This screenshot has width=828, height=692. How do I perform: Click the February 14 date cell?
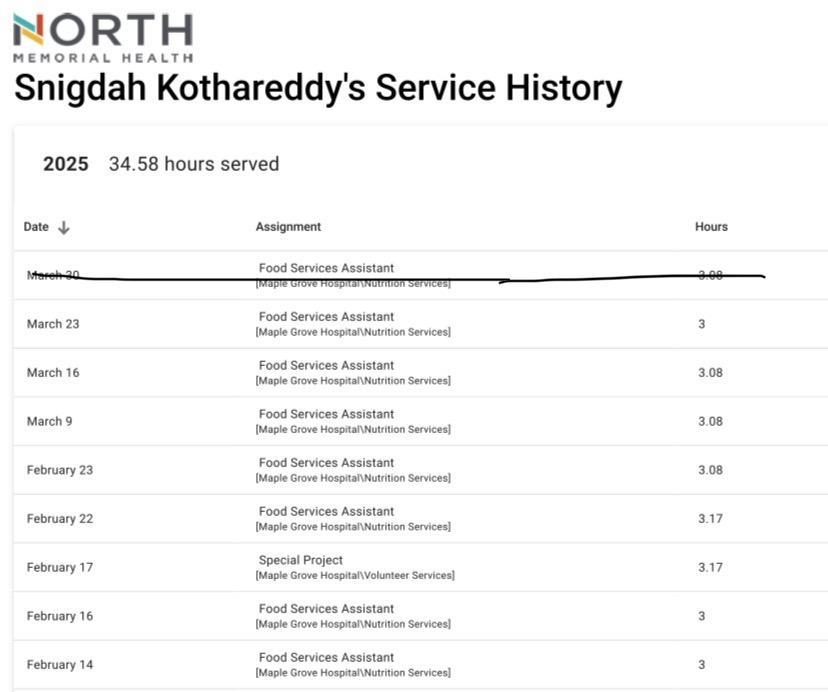tap(60, 665)
